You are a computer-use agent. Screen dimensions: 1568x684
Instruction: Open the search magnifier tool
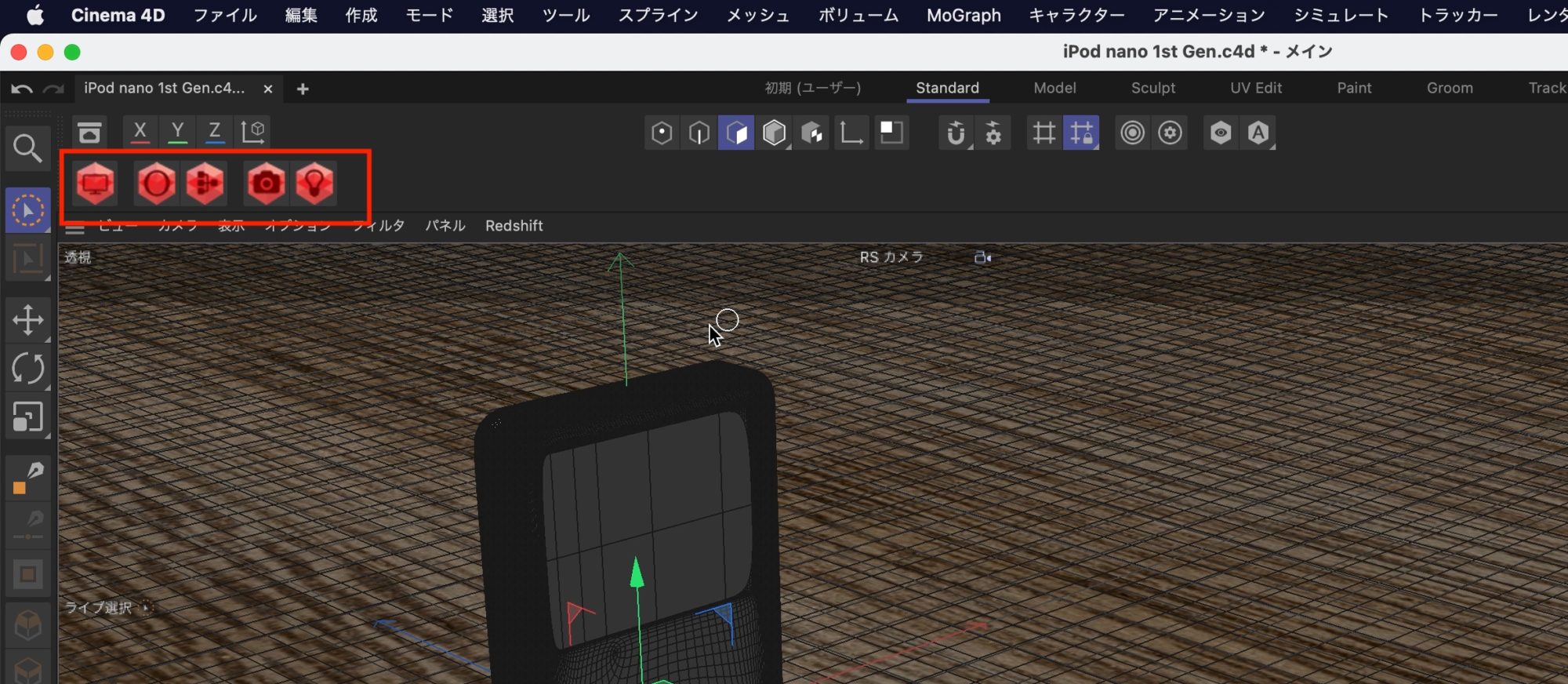tap(27, 148)
